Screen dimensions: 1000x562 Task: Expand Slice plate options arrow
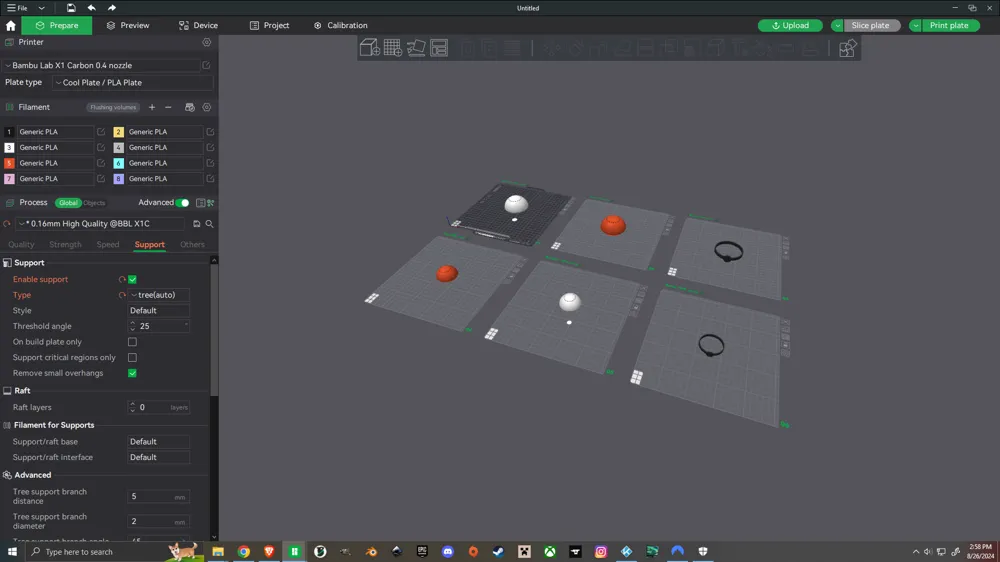837,26
